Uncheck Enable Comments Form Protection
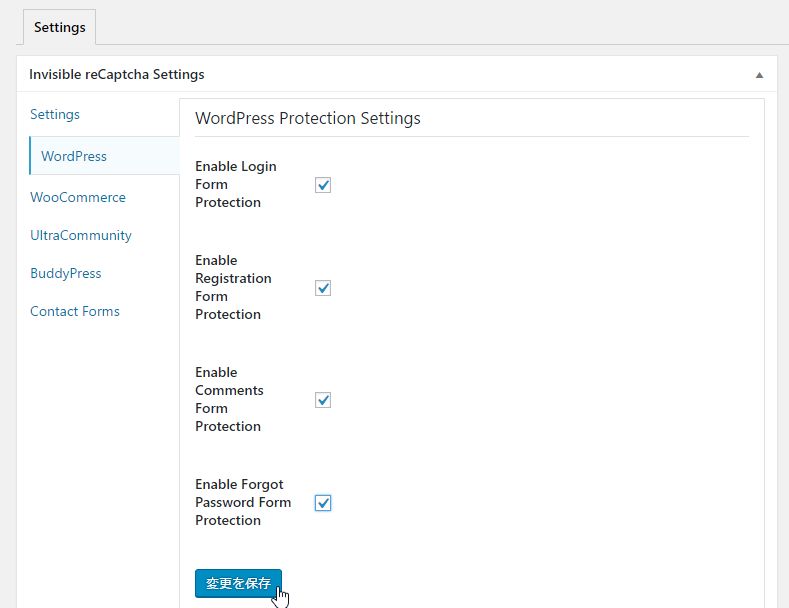Screen dimensions: 789x608 (323, 400)
